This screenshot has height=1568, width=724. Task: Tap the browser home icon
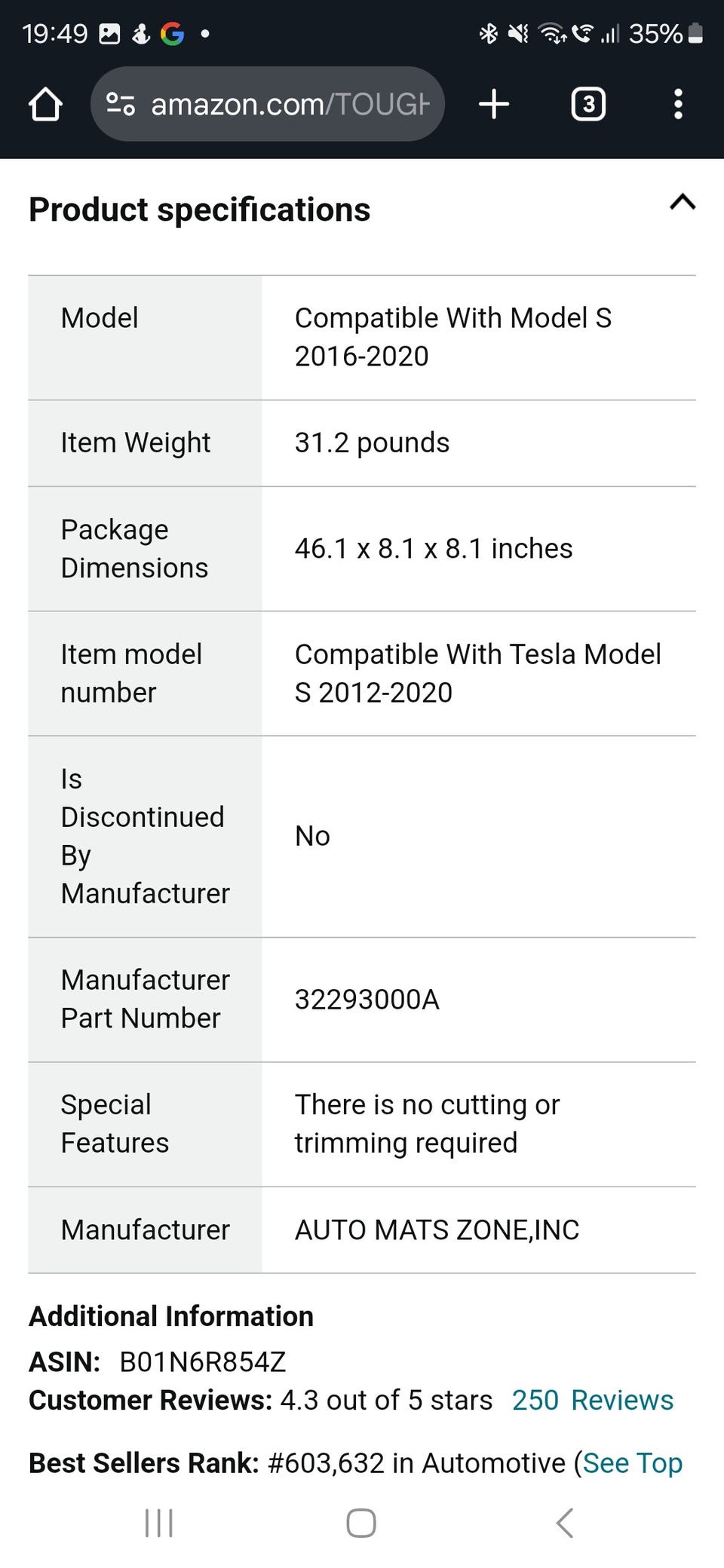click(45, 104)
